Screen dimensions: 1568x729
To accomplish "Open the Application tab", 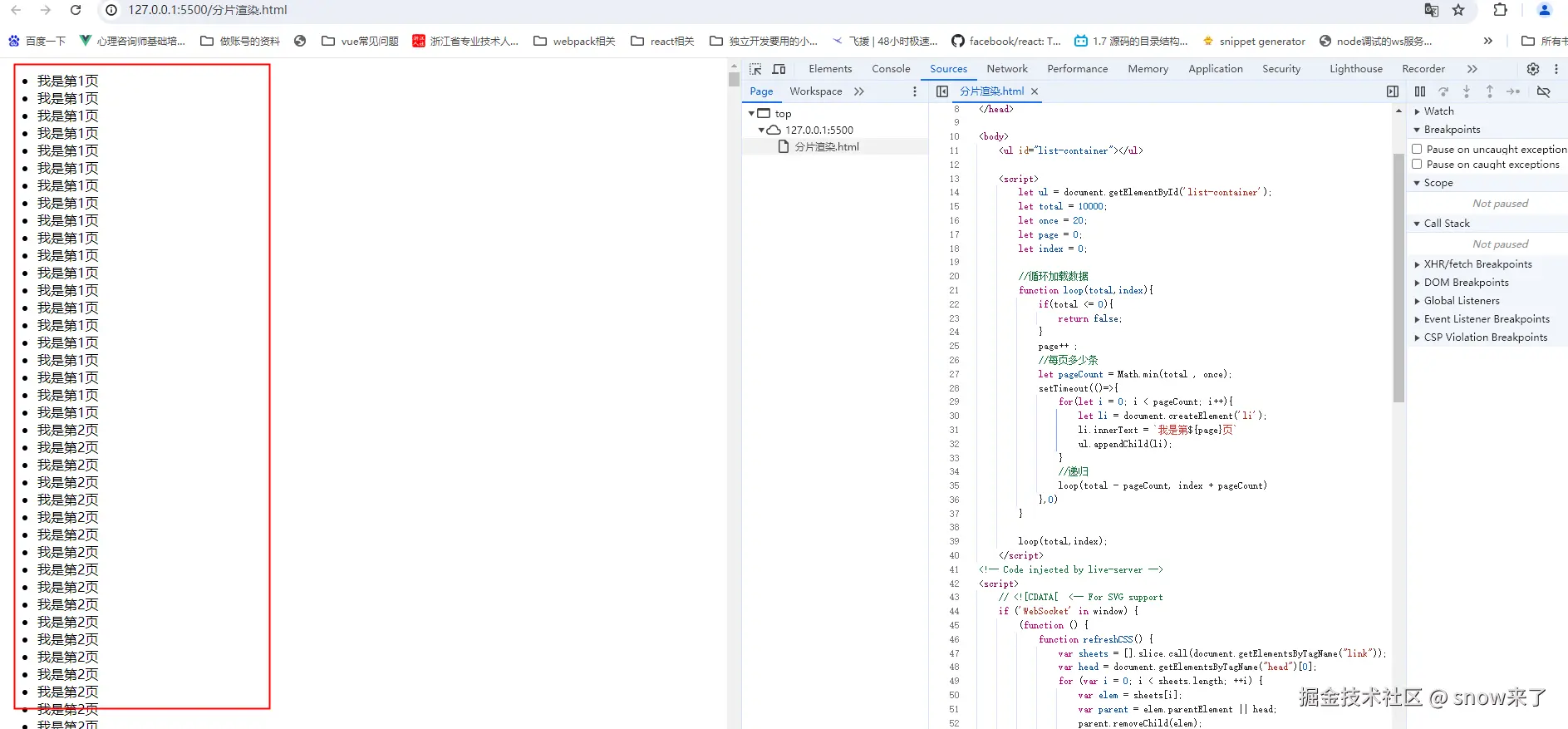I will 1216,69.
